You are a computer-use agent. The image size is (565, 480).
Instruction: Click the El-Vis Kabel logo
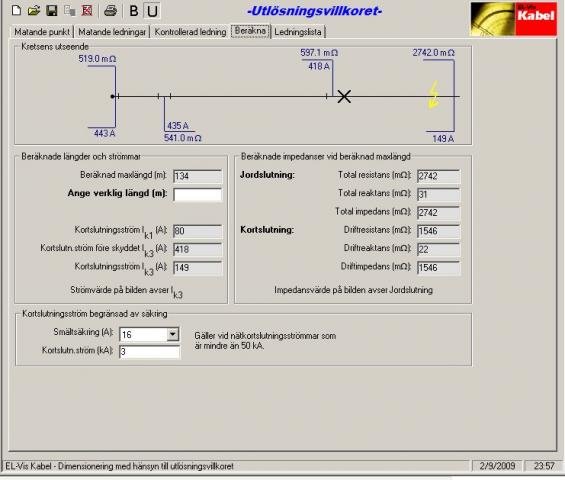[513, 19]
